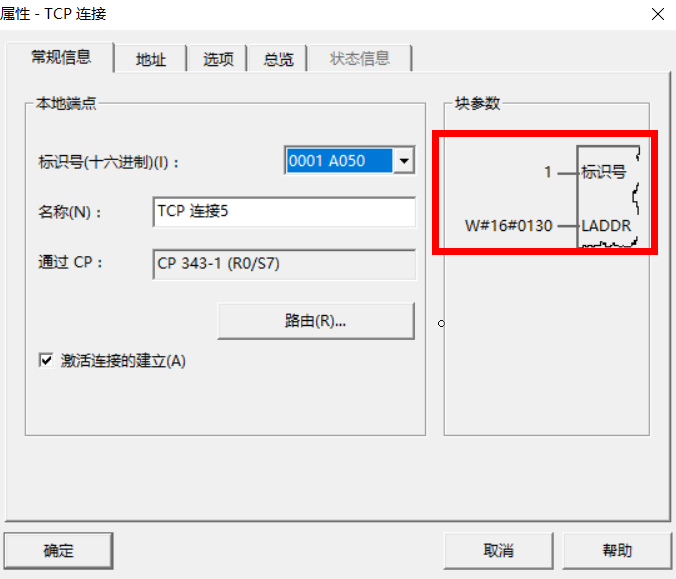Click the greyed-out 状态信息 tab

tap(360, 59)
